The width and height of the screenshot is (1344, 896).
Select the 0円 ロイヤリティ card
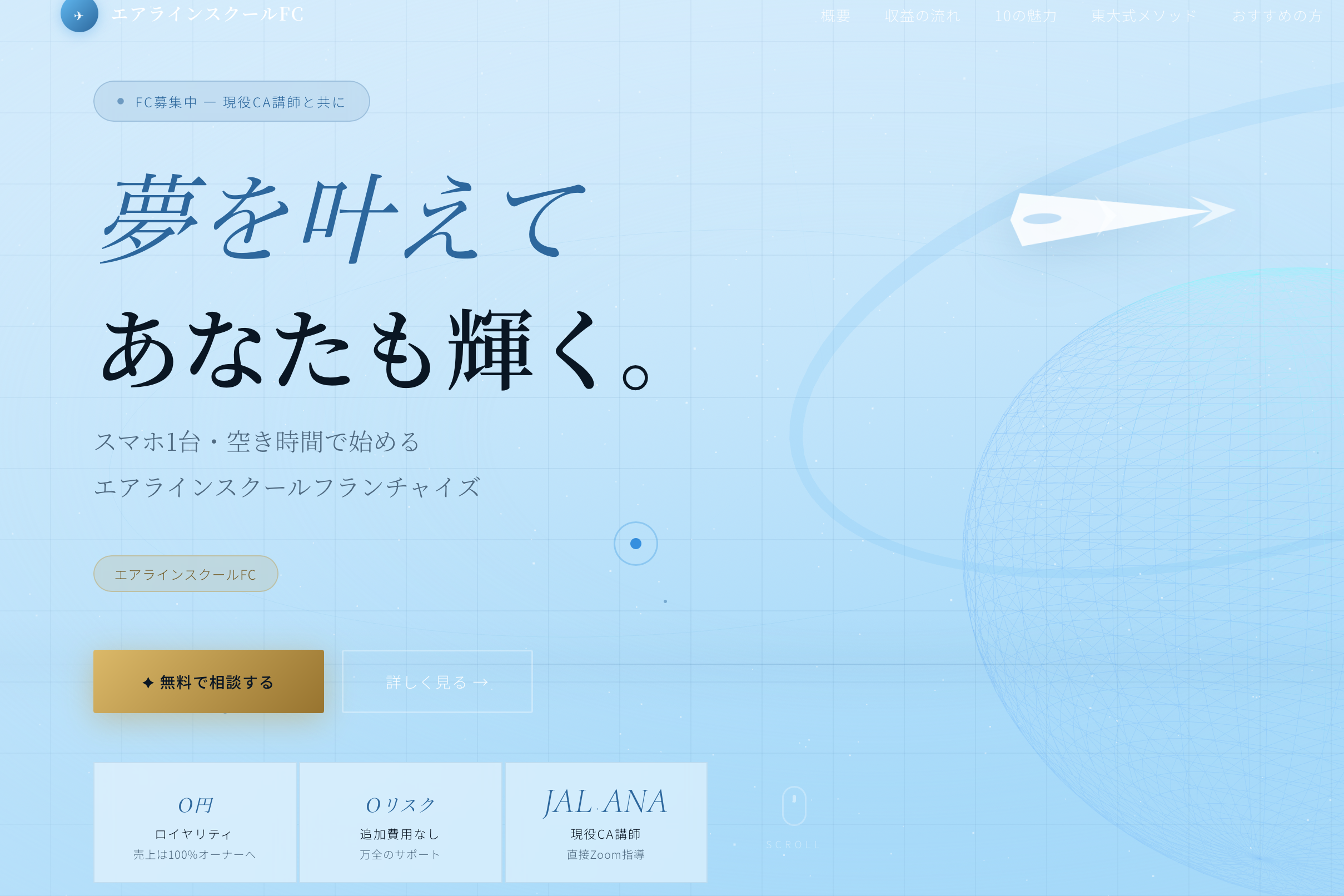click(x=195, y=822)
